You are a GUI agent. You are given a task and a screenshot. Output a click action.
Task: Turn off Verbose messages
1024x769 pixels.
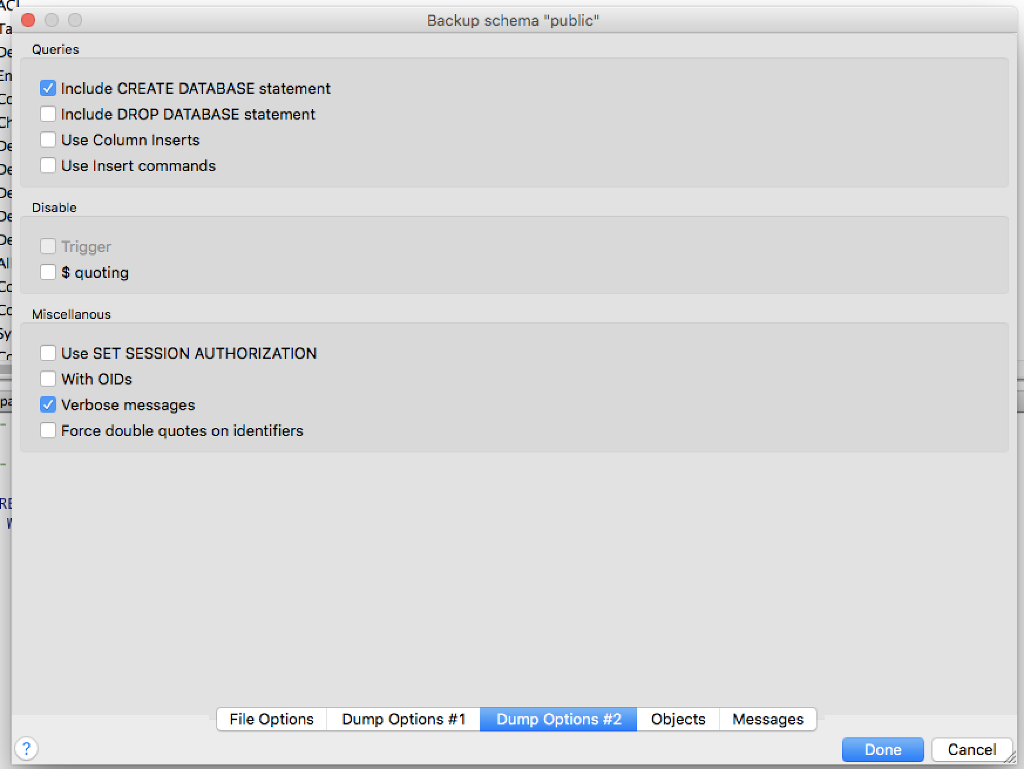[x=48, y=405]
